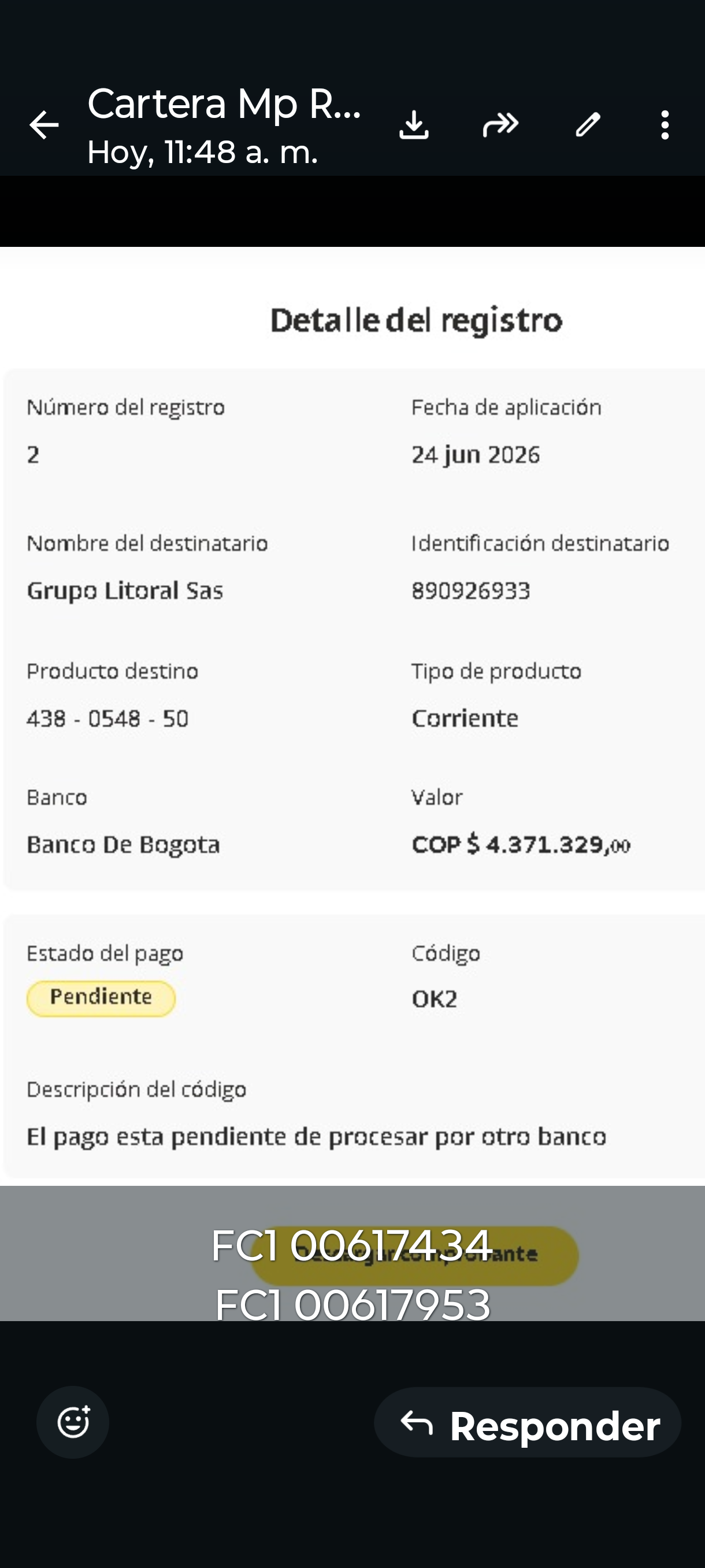The height and width of the screenshot is (1568, 705).
Task: Tap the Detalle del registro heading
Action: click(416, 321)
